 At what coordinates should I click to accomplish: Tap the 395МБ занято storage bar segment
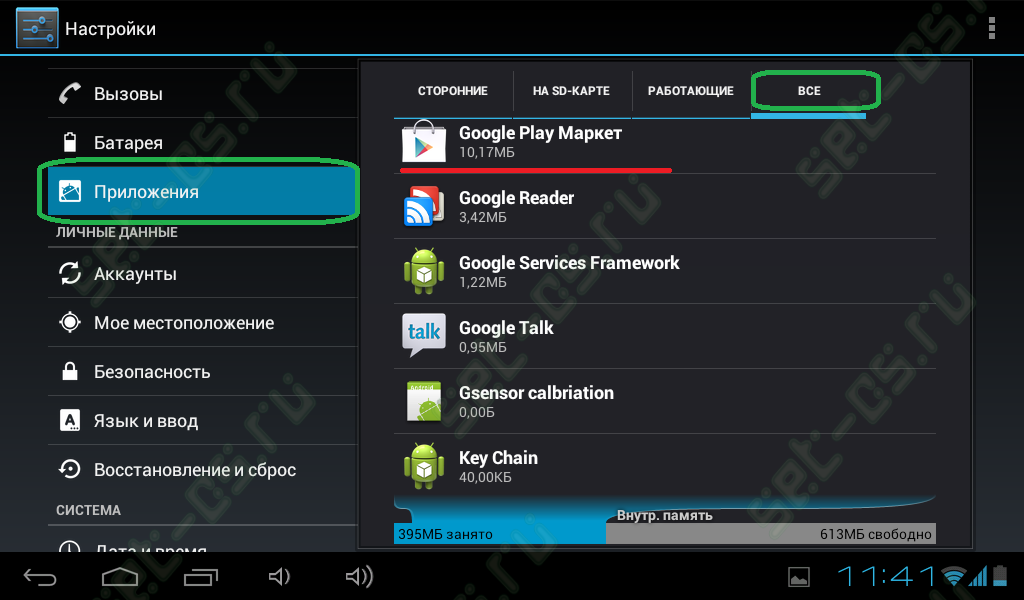(500, 533)
